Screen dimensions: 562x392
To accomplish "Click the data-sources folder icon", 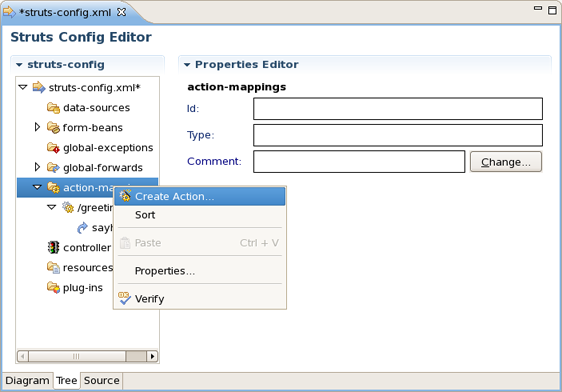I will click(53, 107).
